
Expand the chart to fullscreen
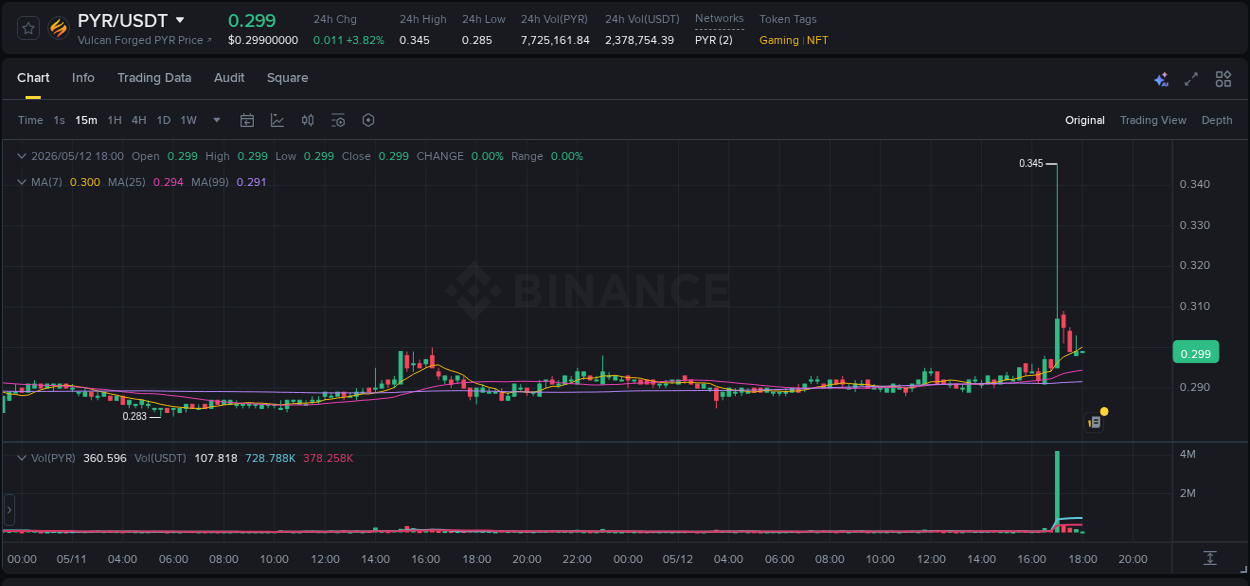coord(1191,79)
